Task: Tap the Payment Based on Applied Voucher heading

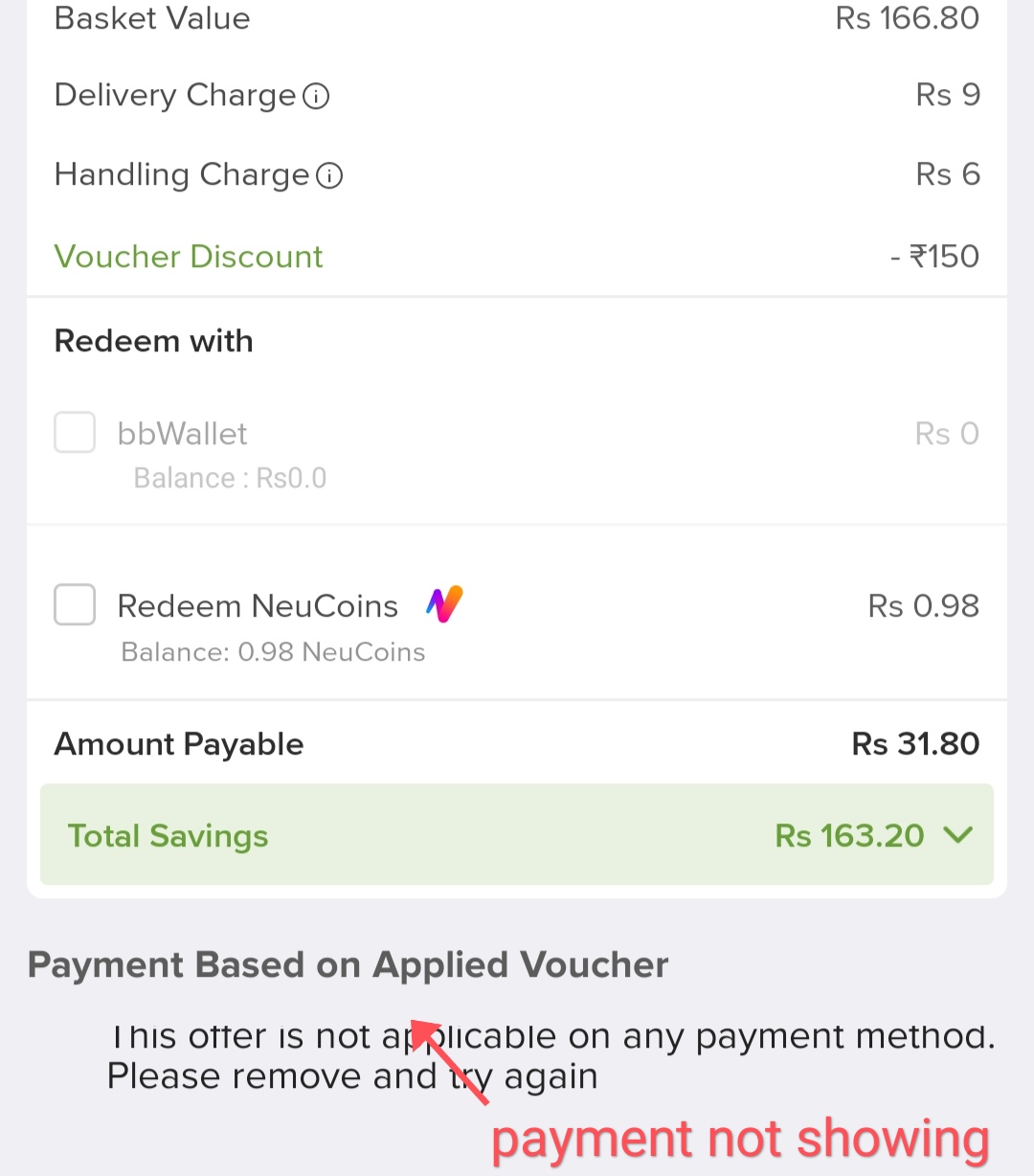Action: coord(348,964)
